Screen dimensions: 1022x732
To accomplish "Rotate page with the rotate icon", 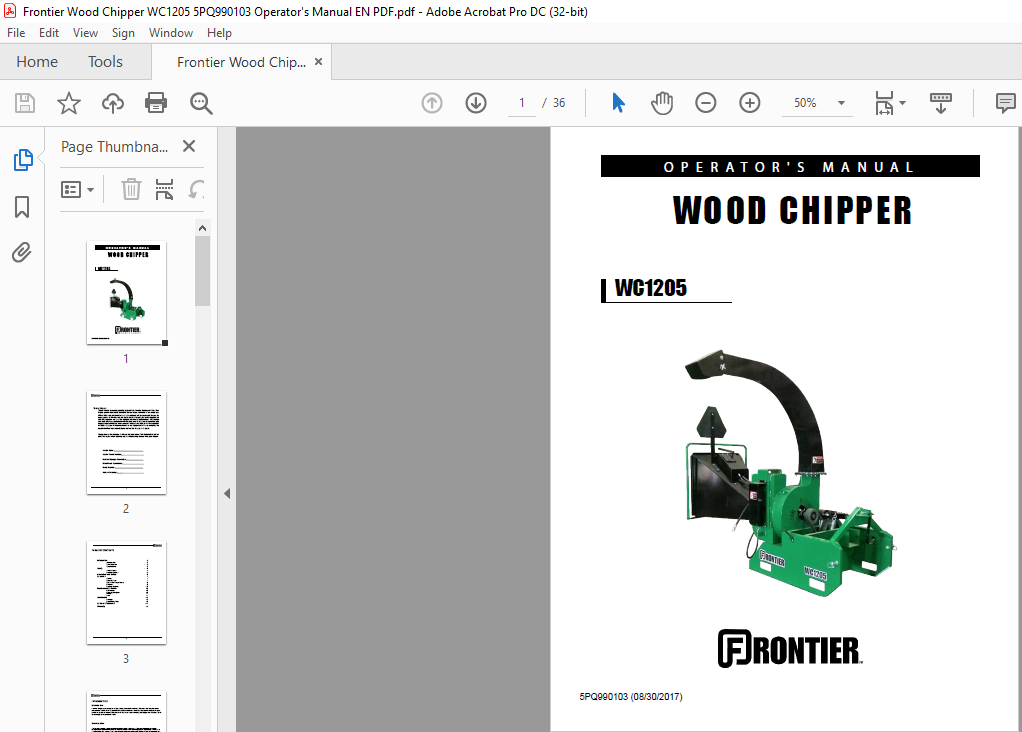I will tap(196, 189).
